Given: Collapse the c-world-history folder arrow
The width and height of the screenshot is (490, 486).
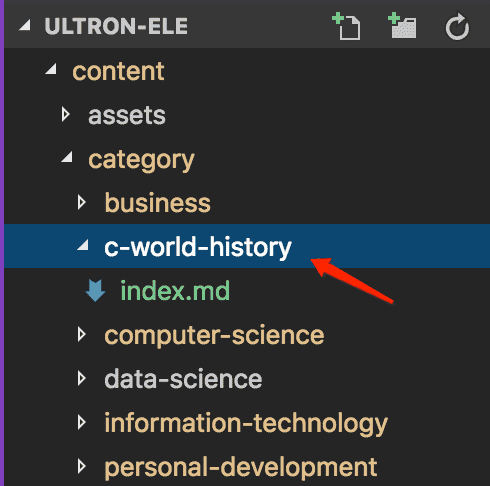Looking at the screenshot, I should (83, 245).
